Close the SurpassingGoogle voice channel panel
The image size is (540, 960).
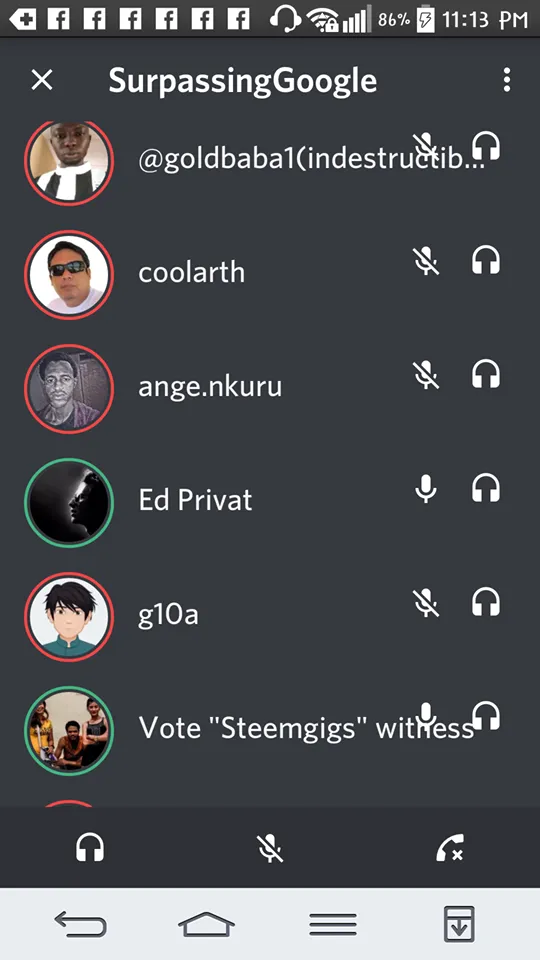click(x=42, y=80)
